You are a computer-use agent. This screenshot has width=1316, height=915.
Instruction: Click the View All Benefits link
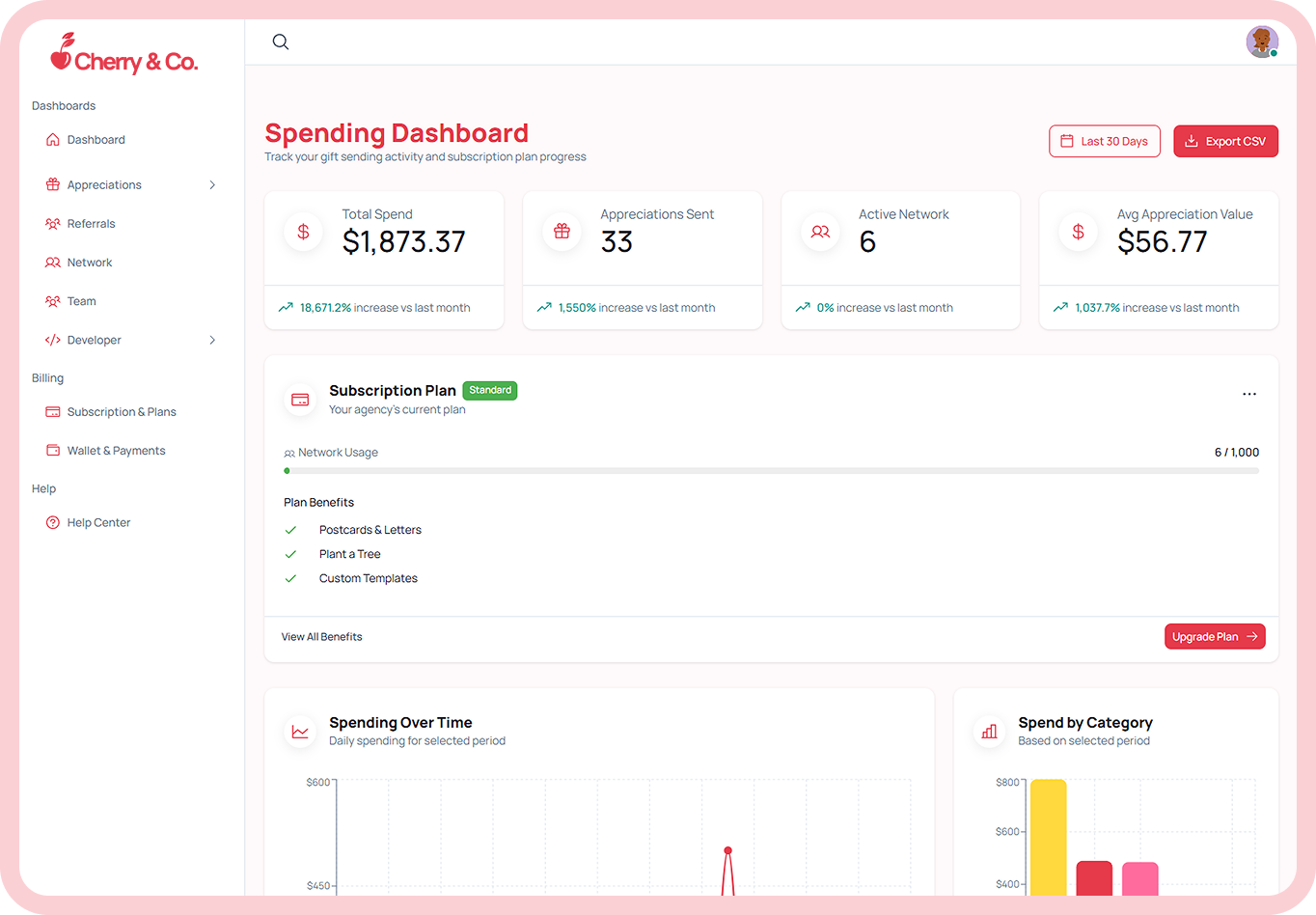coord(321,637)
